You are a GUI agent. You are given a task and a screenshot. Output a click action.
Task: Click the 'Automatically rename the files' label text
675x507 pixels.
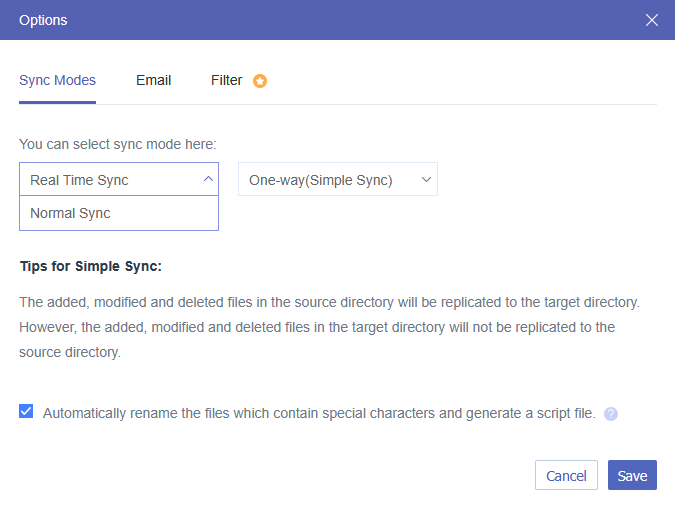click(319, 412)
